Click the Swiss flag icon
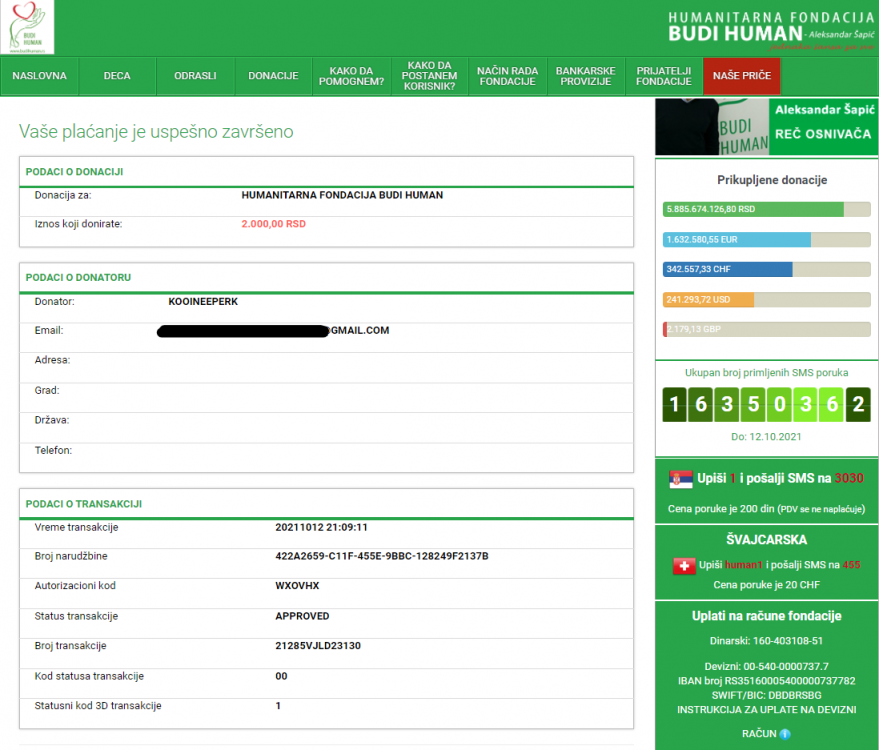This screenshot has height=750, width=879. (685, 566)
